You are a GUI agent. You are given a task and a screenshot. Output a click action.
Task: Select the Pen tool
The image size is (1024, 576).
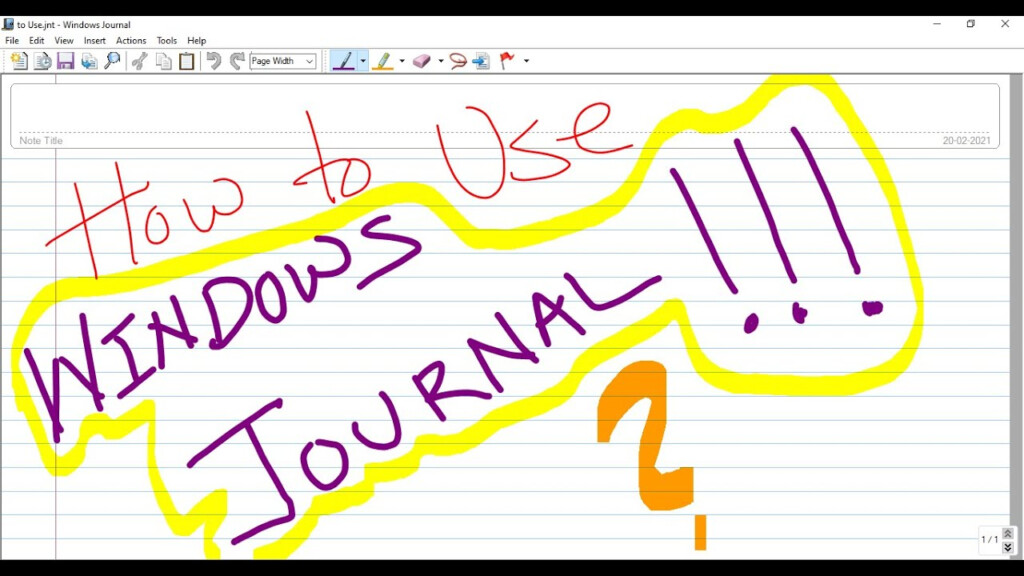pyautogui.click(x=344, y=61)
